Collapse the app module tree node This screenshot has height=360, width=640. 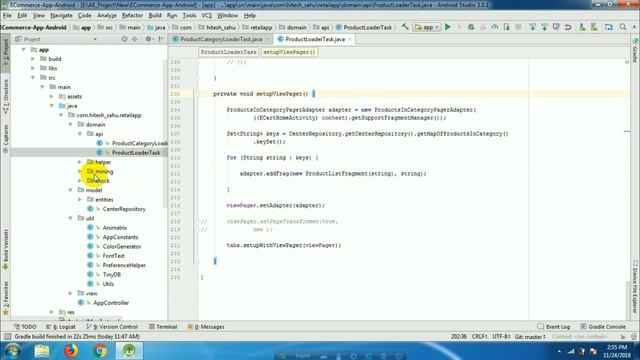click(24, 49)
